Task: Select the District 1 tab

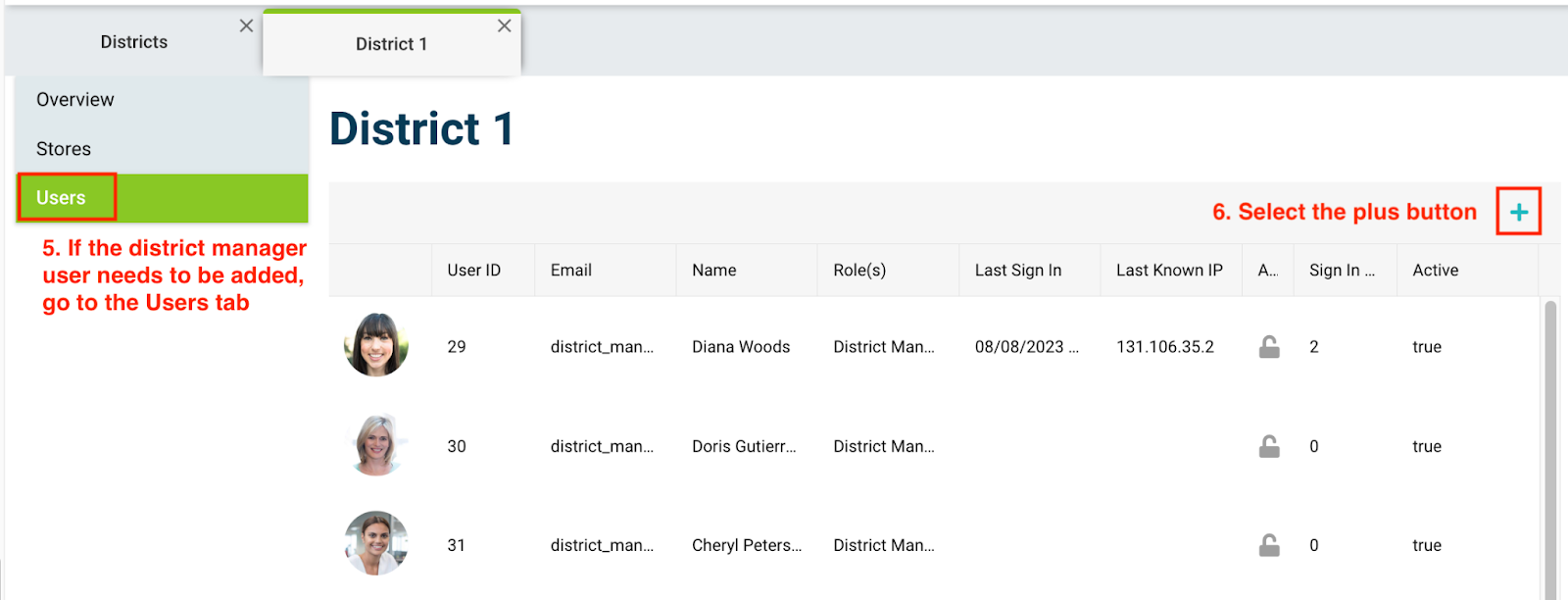Action: click(391, 44)
